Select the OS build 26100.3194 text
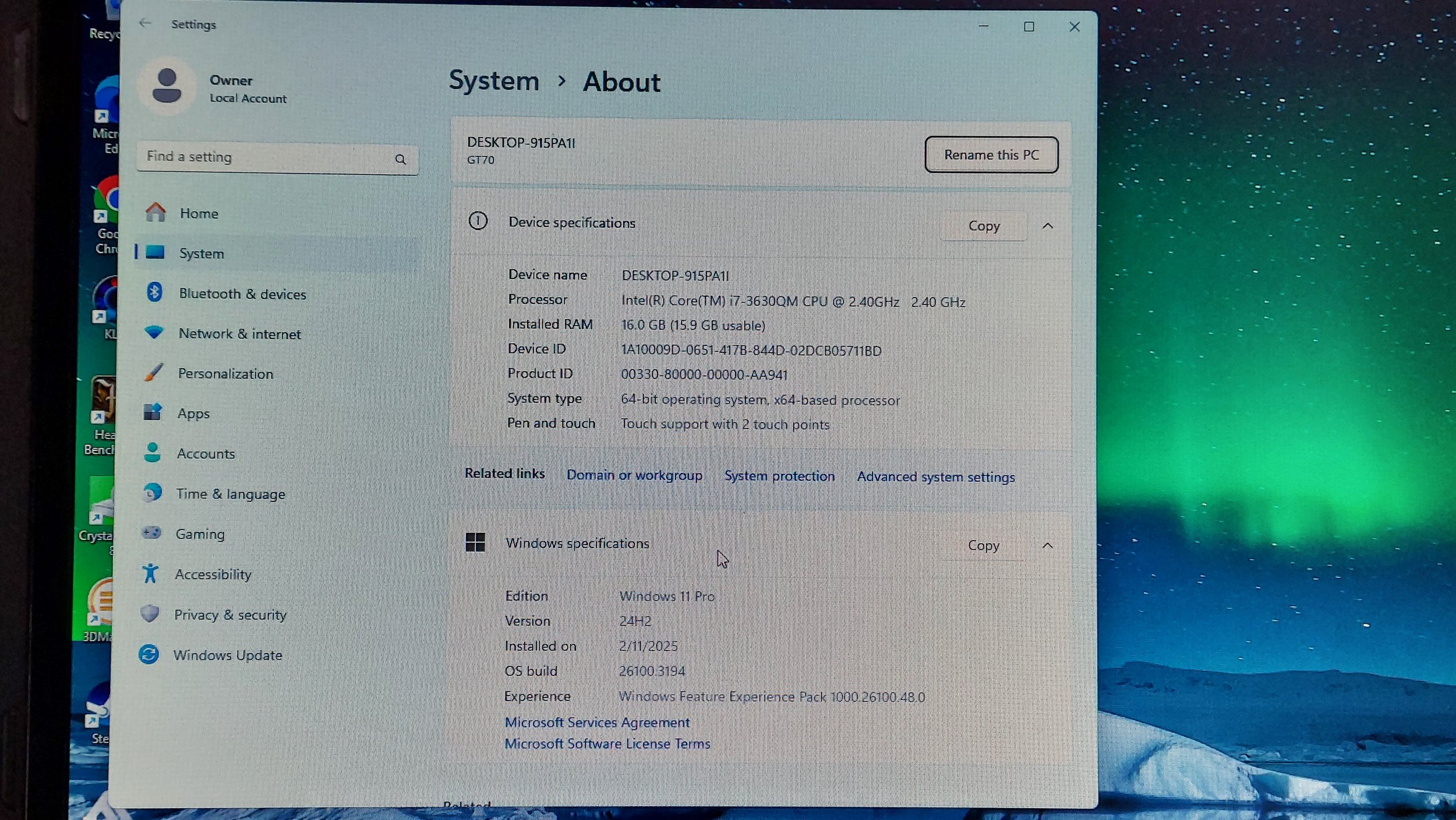The height and width of the screenshot is (820, 1456). point(652,671)
